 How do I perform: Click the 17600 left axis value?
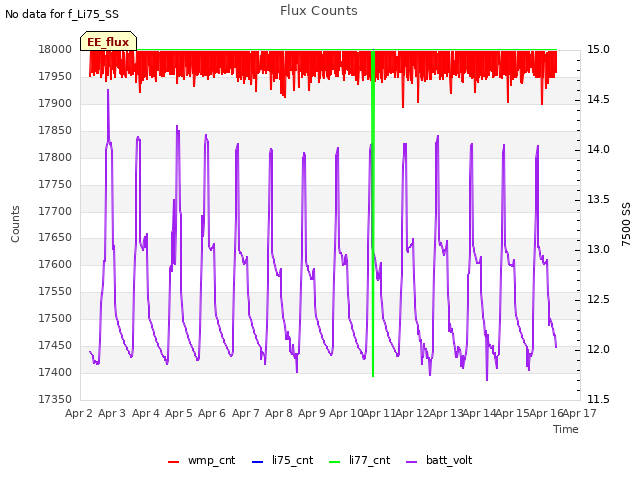(55, 264)
